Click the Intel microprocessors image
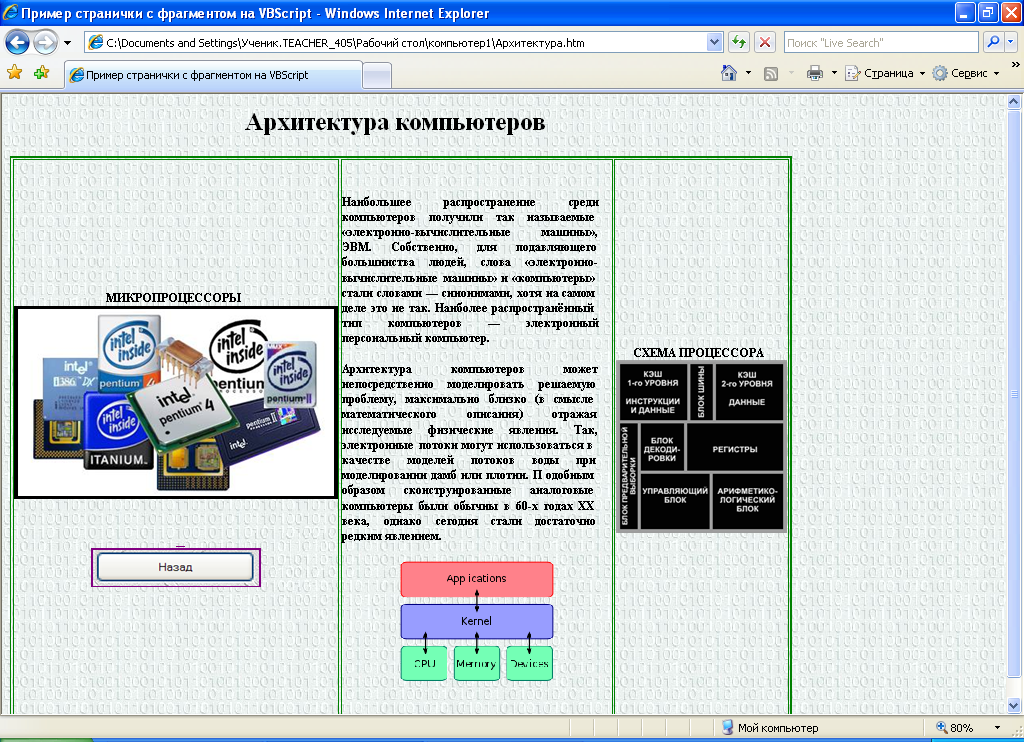This screenshot has height=742, width=1024. click(x=176, y=402)
